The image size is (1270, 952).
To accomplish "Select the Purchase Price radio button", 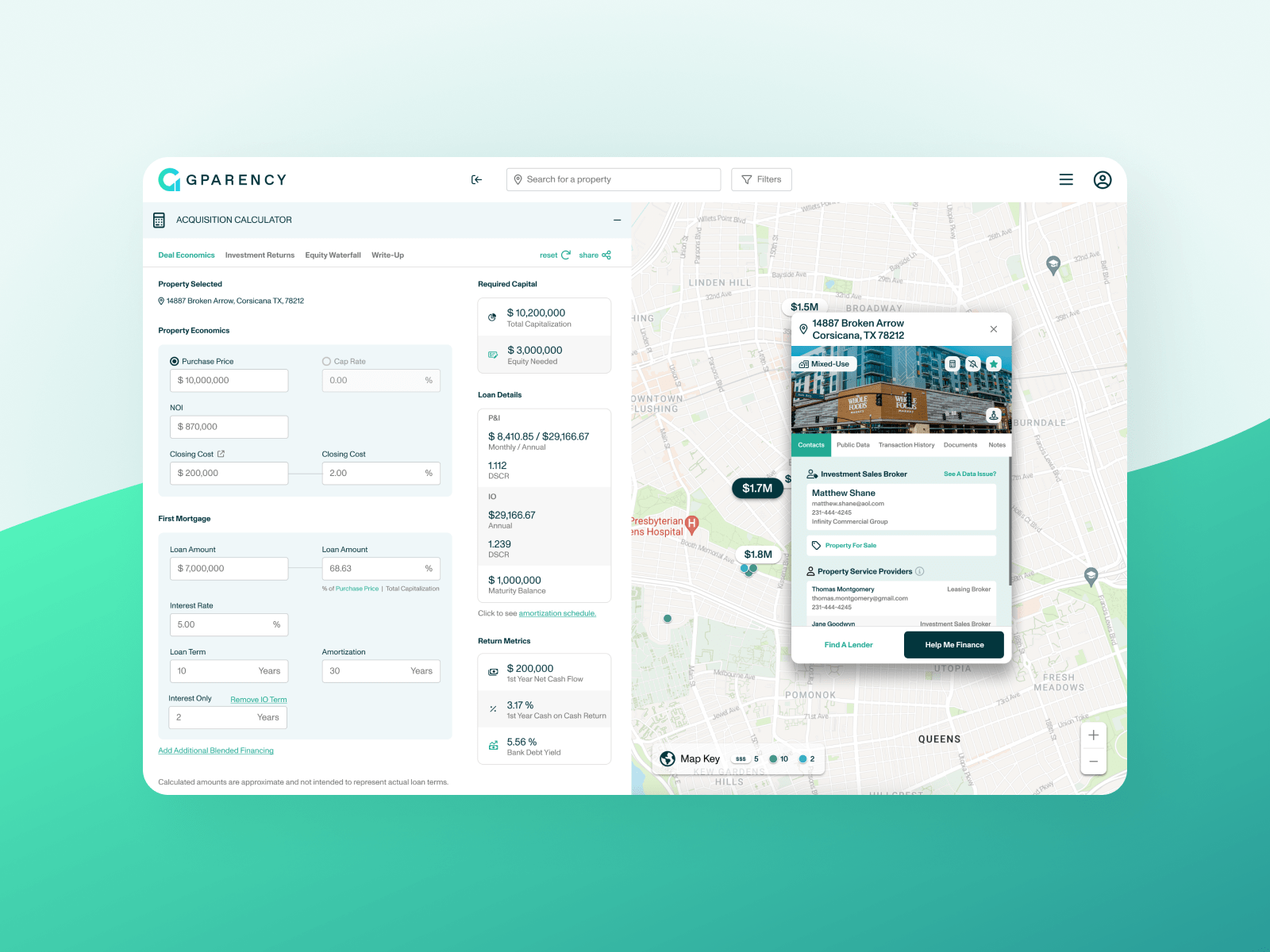I will pyautogui.click(x=175, y=362).
